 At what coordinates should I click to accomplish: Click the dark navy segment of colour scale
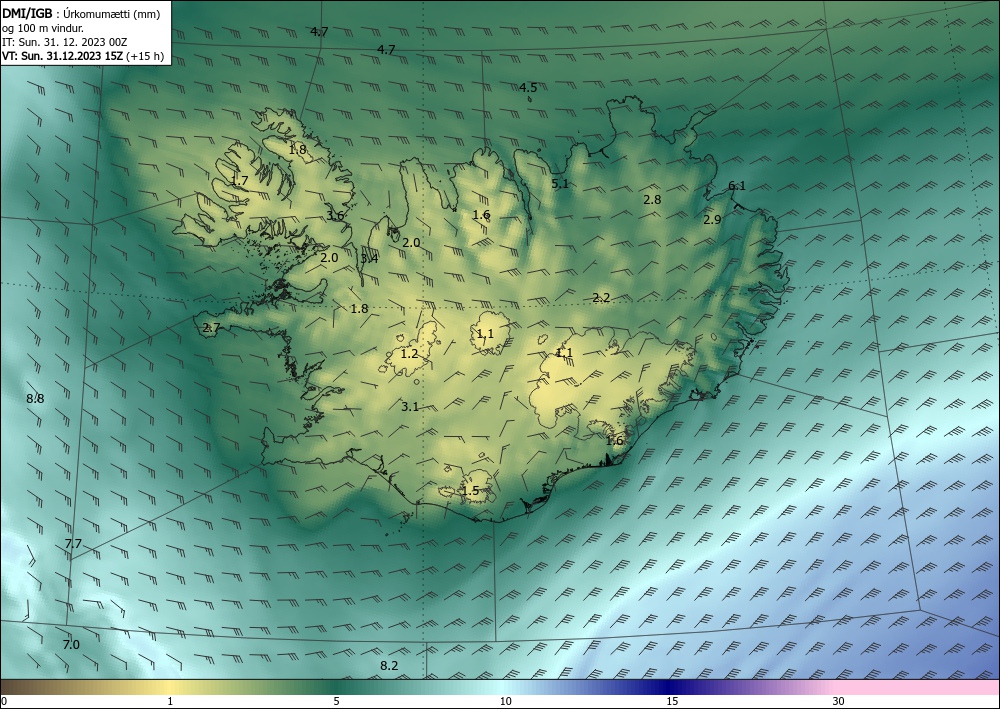click(666, 687)
